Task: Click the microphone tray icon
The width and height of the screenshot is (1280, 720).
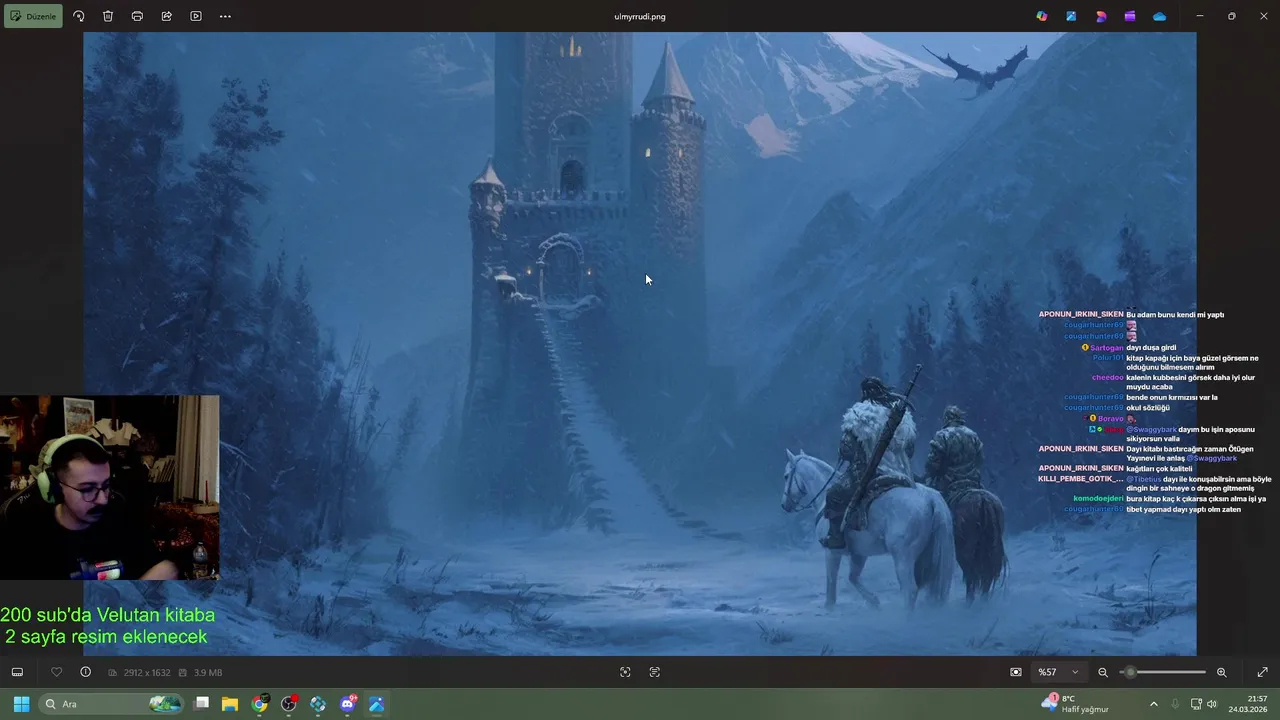Action: (1175, 704)
